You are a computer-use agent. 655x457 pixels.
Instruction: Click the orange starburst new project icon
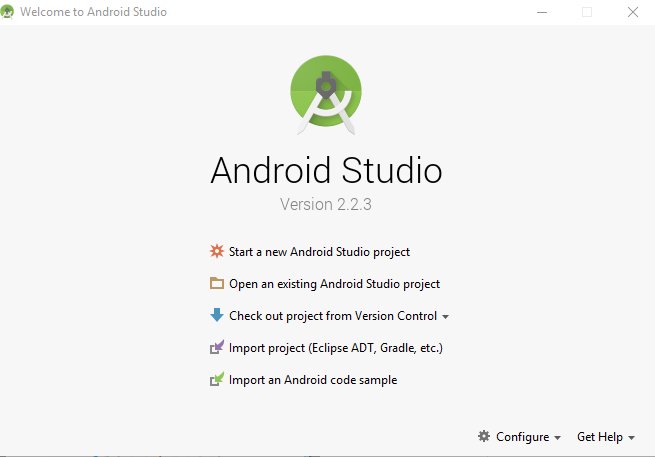tap(217, 251)
